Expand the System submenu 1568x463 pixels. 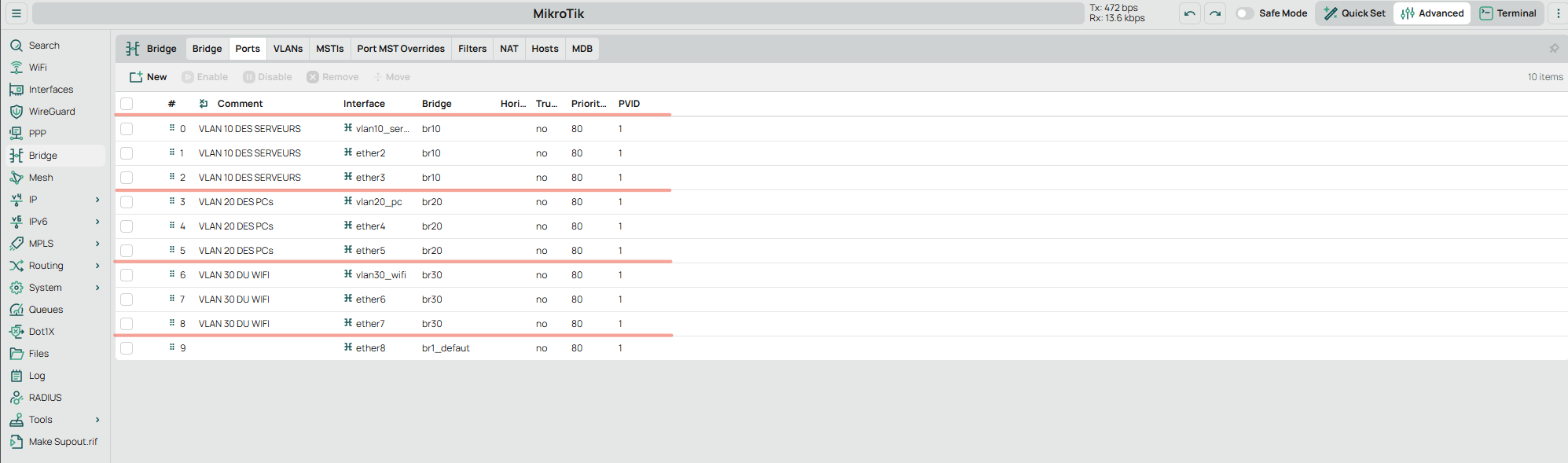97,288
